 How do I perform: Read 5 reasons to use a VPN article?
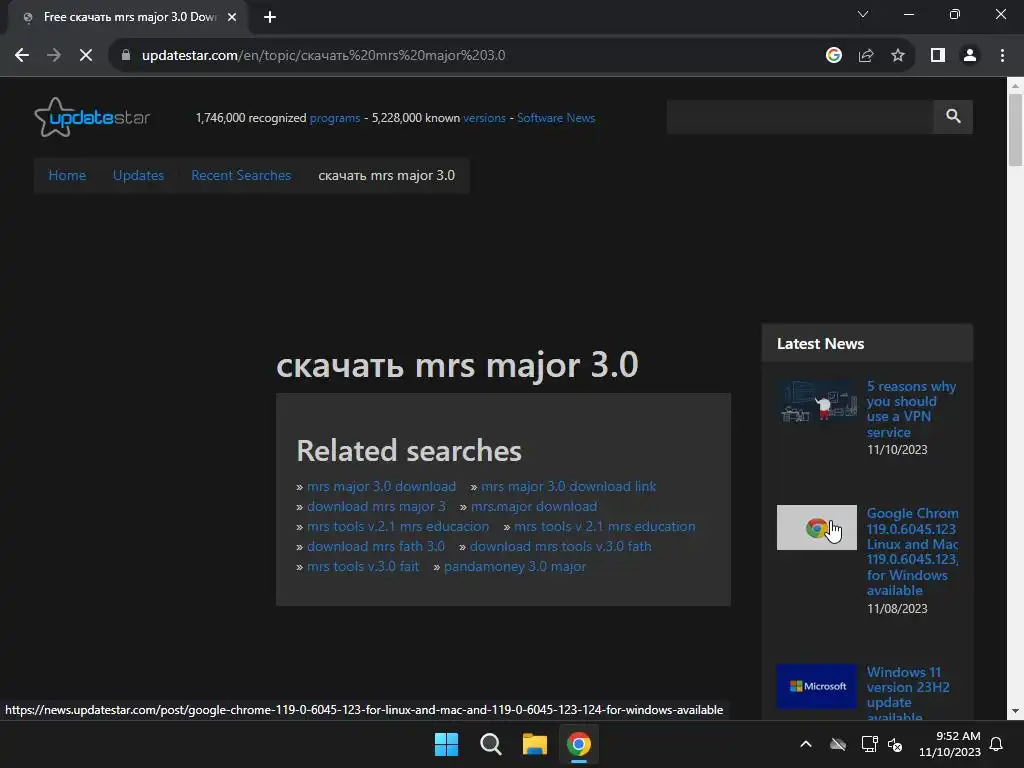911,409
